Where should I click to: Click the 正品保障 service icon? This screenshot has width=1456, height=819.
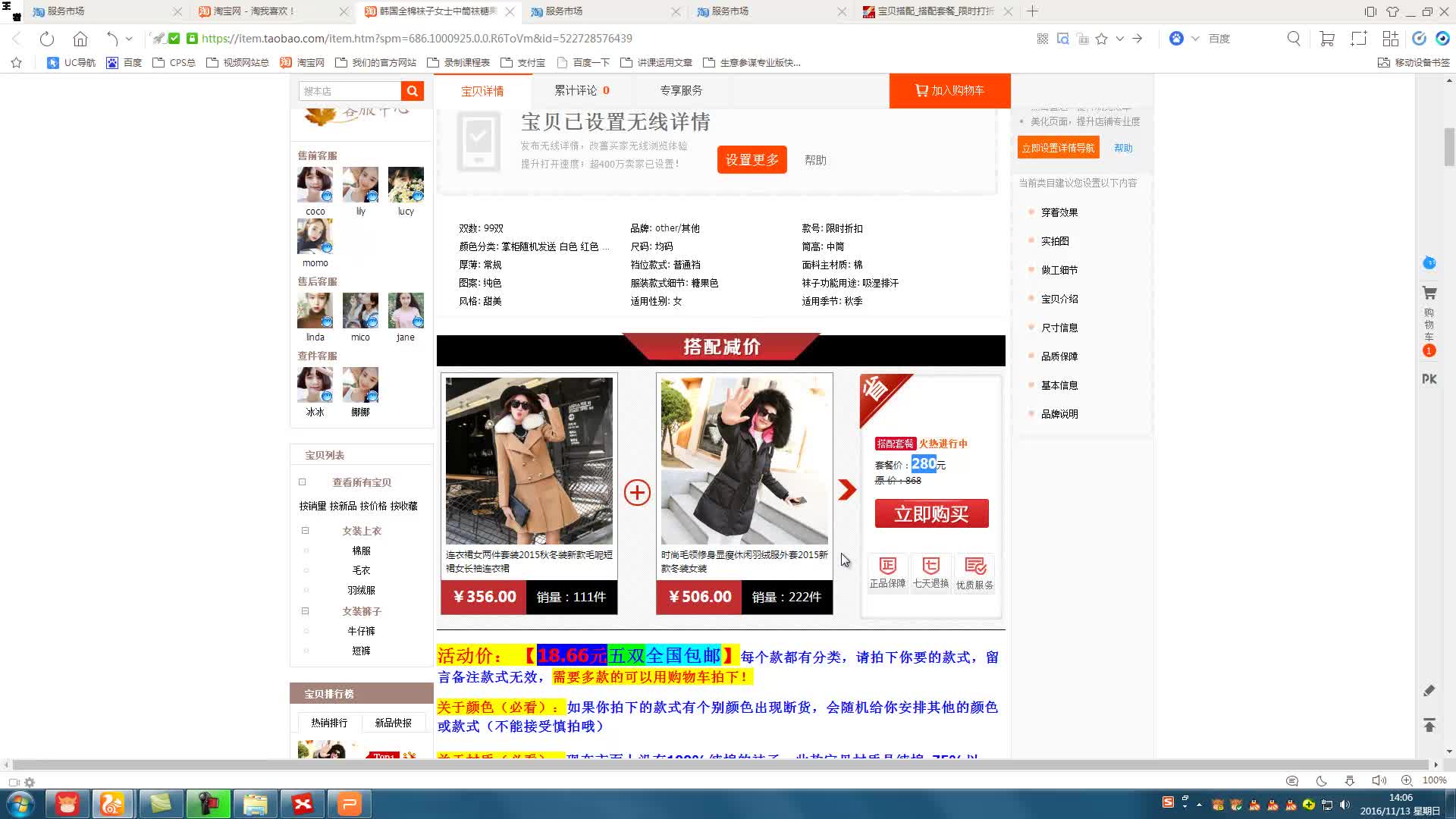[886, 571]
